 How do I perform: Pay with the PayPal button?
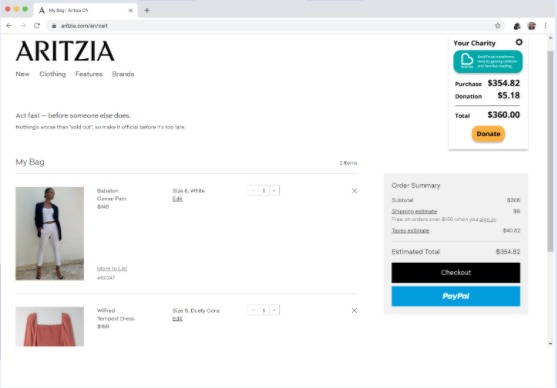click(x=456, y=296)
